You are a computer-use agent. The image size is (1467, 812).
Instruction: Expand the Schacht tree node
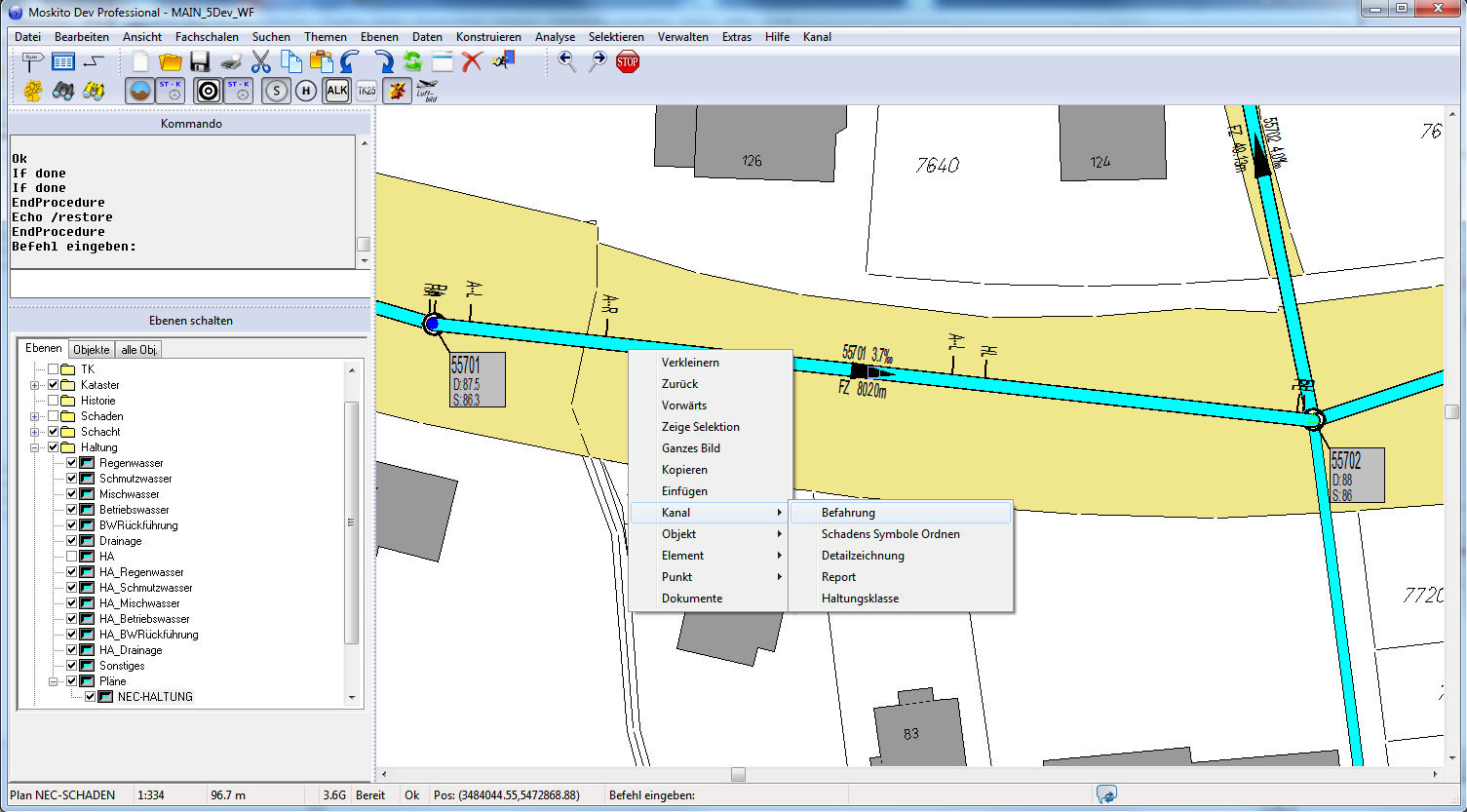[x=35, y=432]
